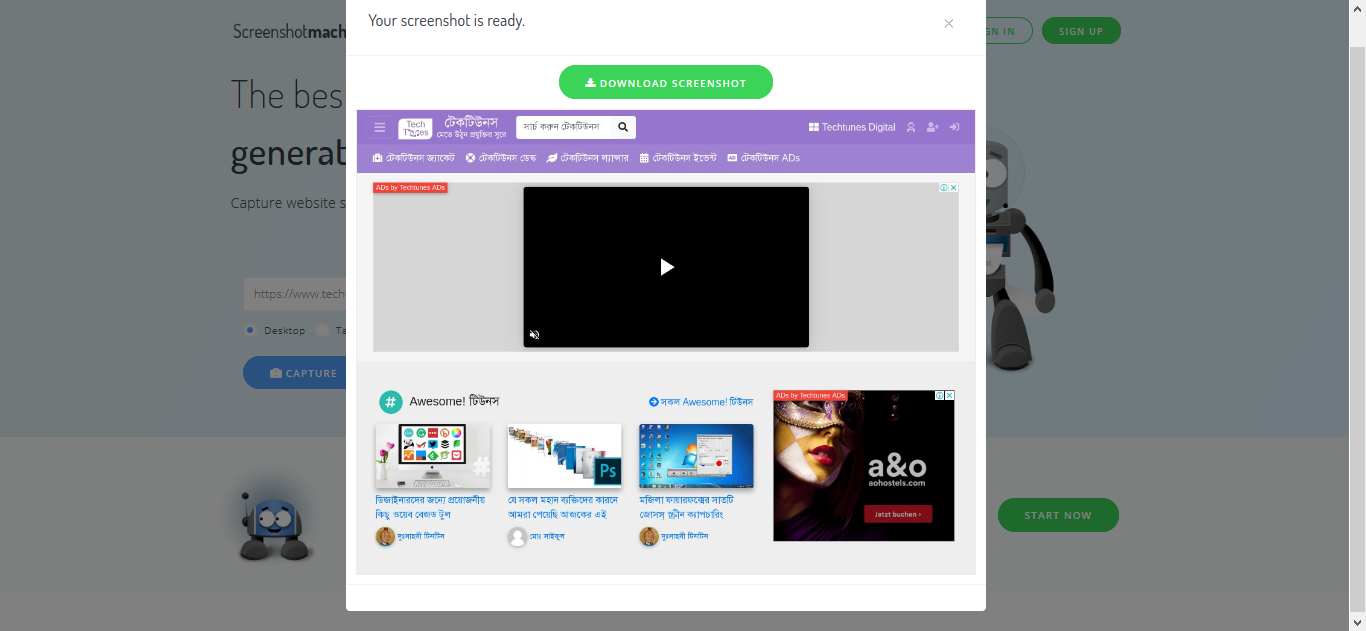Click Start Now button in background page
This screenshot has height=631, width=1366.
(1058, 515)
